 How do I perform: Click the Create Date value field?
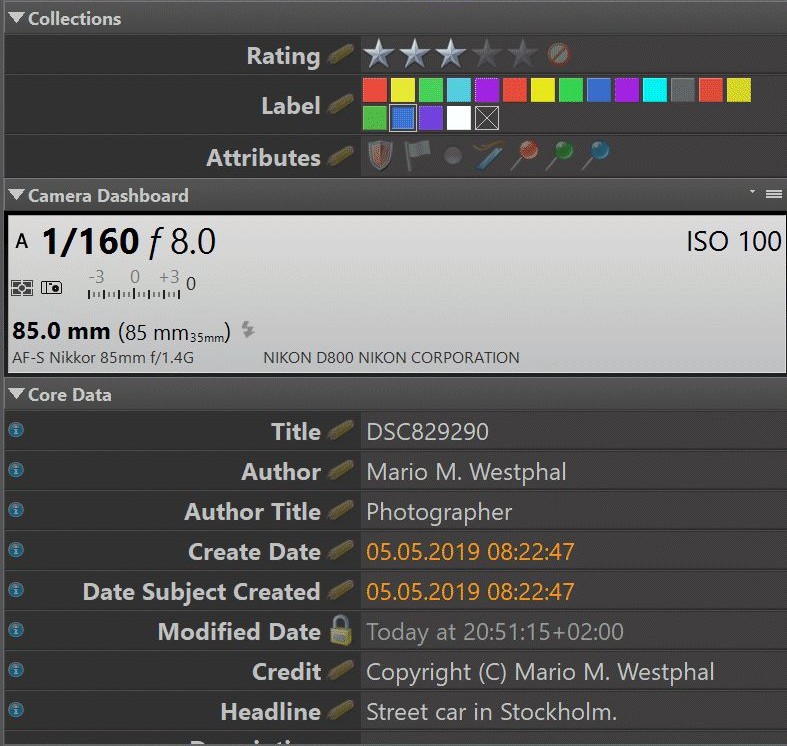574,551
